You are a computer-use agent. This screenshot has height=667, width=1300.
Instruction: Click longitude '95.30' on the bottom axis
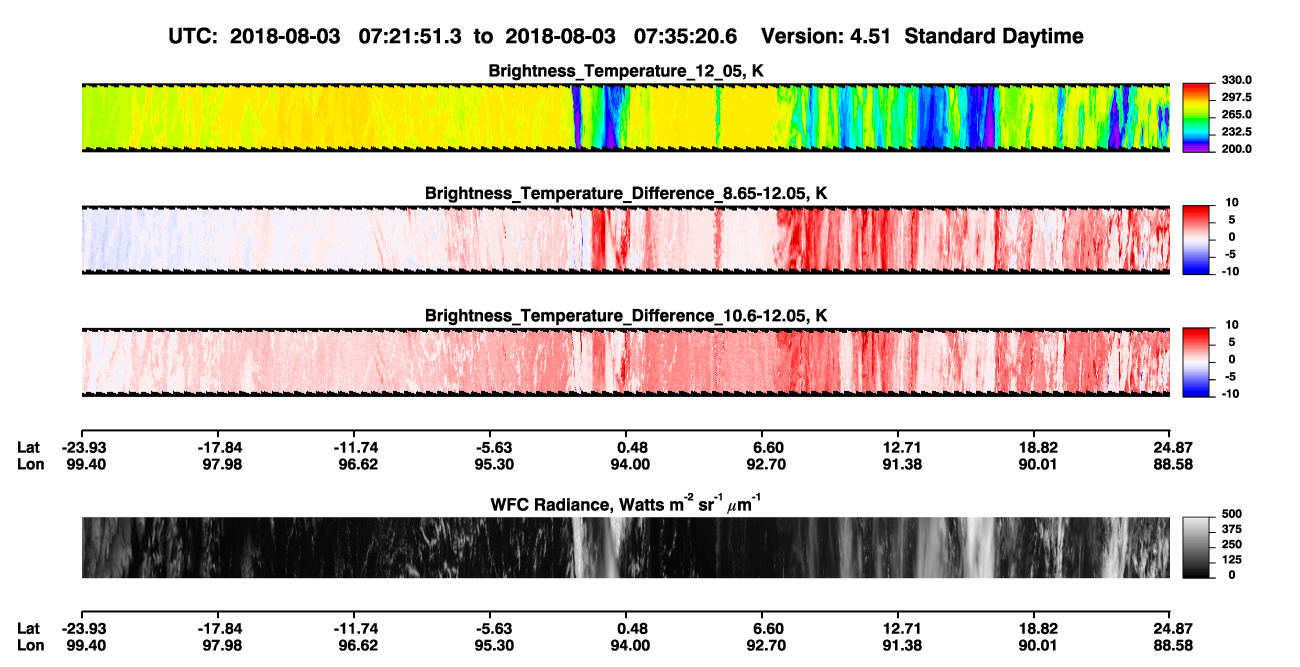click(x=493, y=645)
